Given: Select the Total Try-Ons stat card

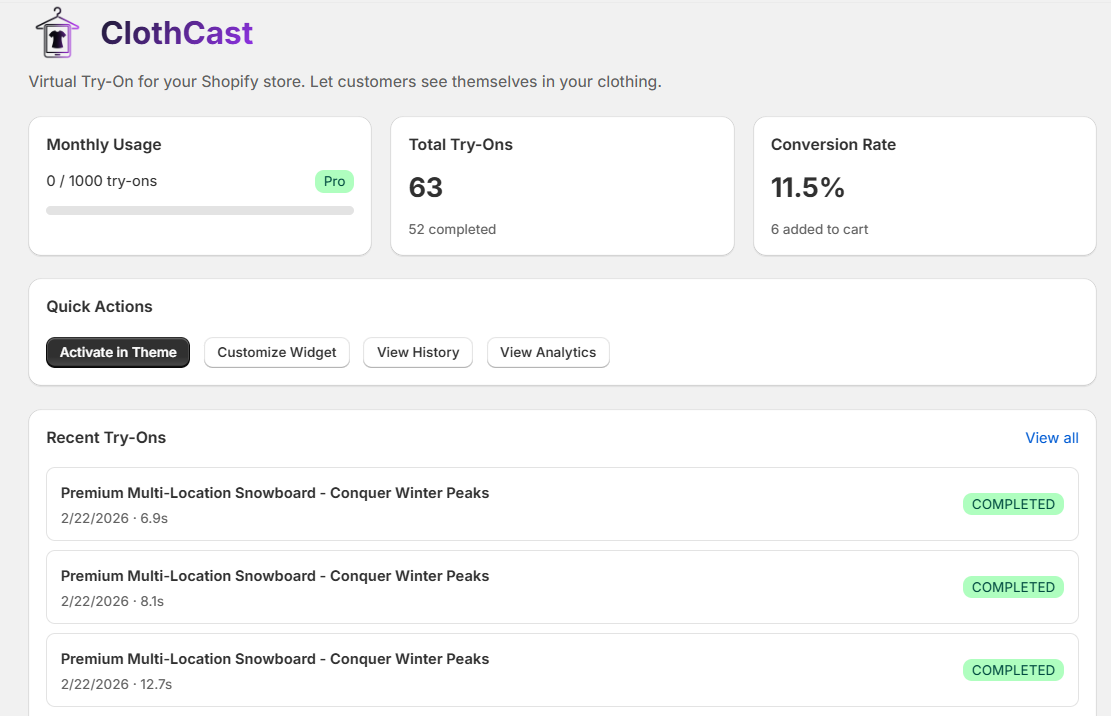Looking at the screenshot, I should [562, 185].
